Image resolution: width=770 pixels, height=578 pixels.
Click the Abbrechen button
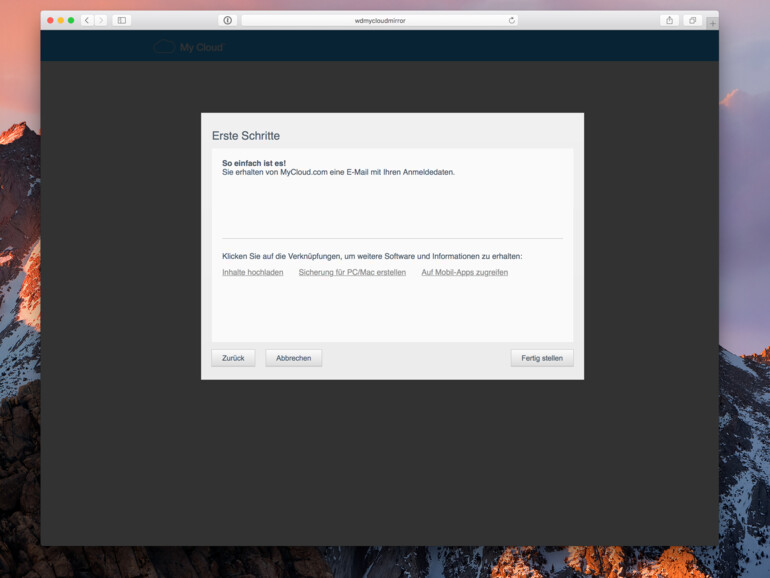(x=294, y=358)
